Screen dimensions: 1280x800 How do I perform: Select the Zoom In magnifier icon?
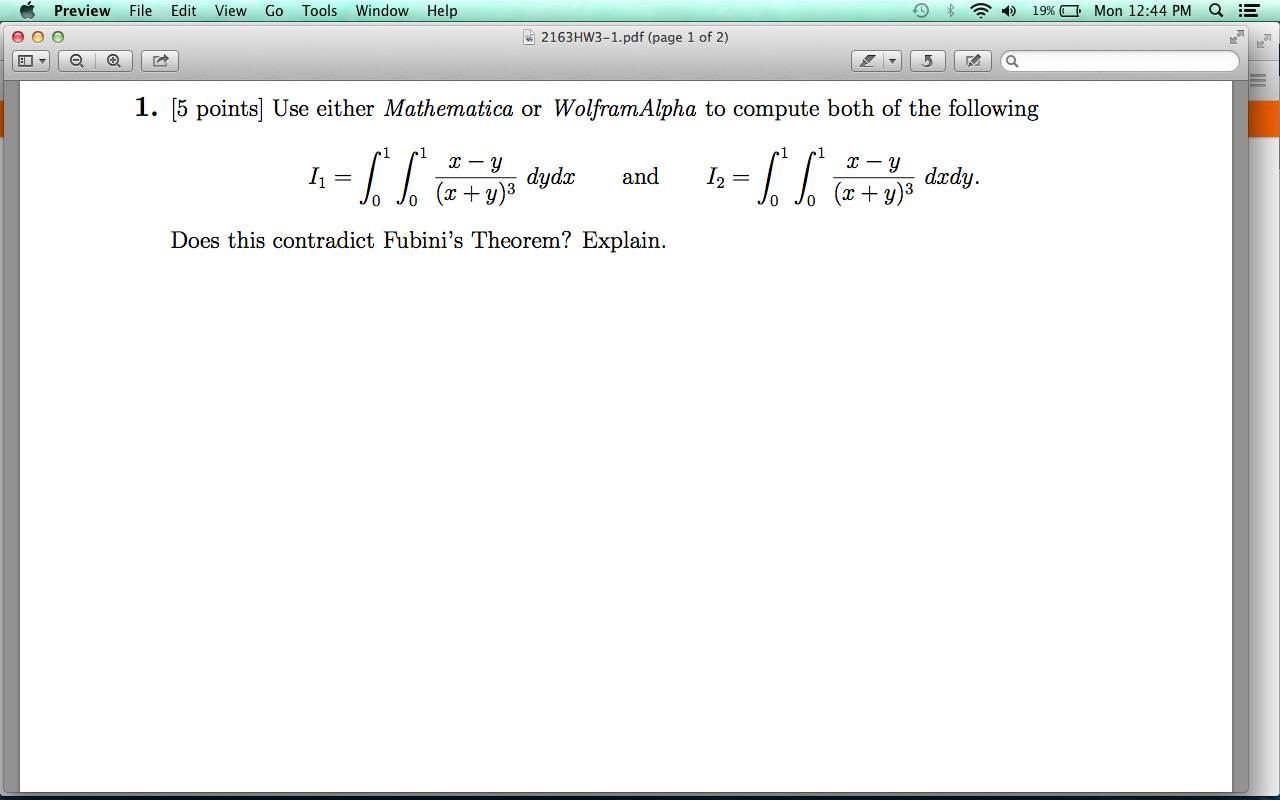point(114,60)
